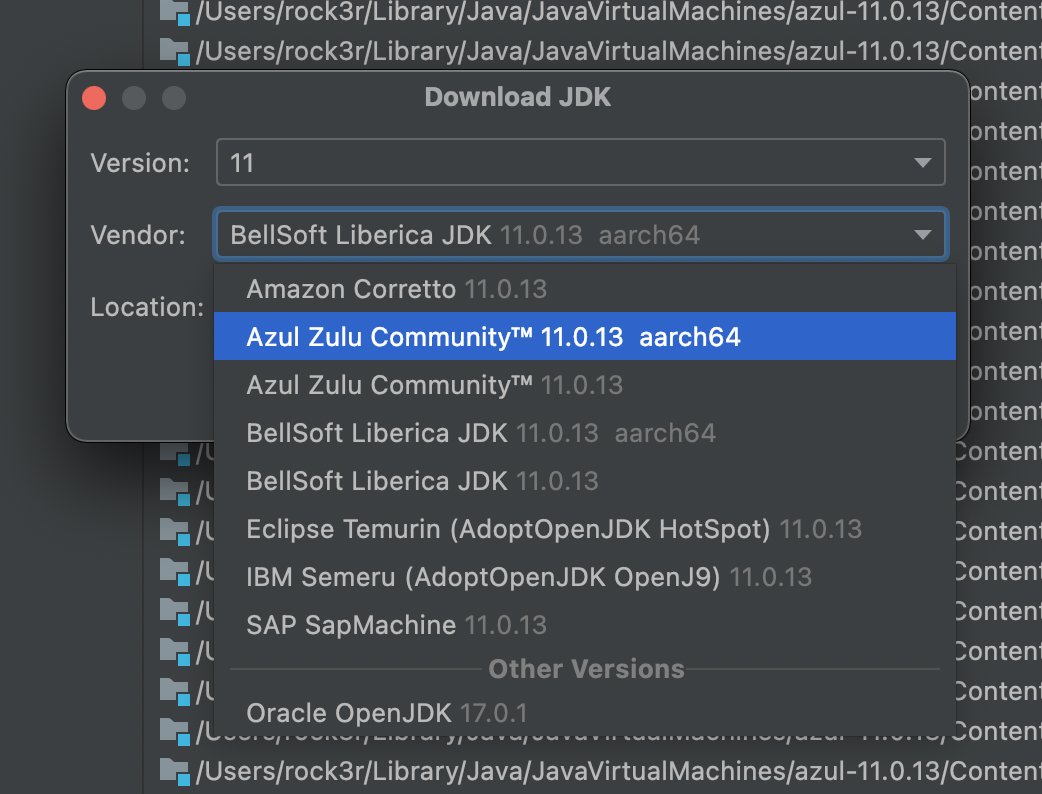Screen dimensions: 1042x794
Task: Click the Download JDK dialog title
Action: click(x=518, y=97)
